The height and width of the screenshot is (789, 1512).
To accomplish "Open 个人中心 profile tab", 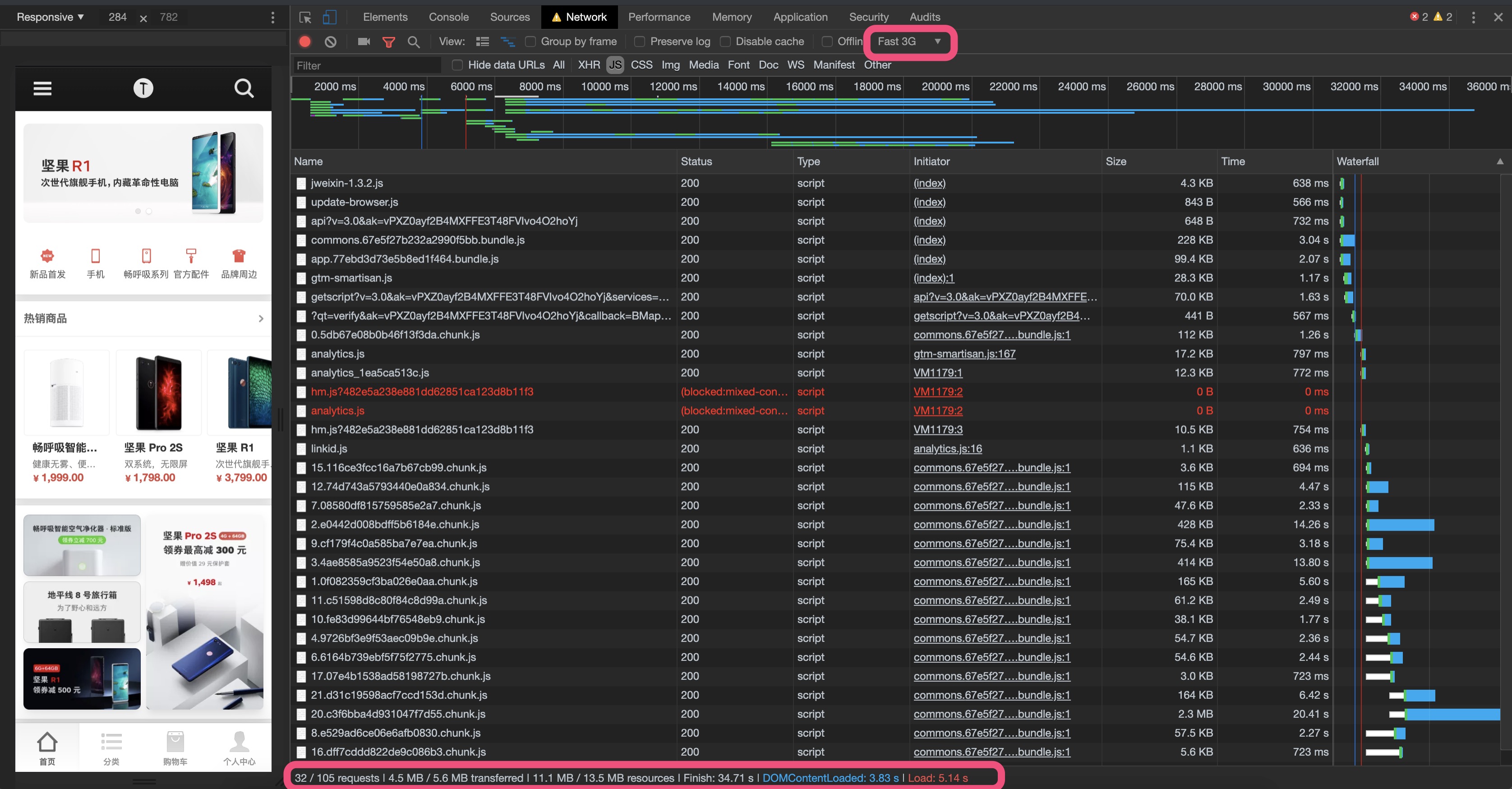I will (x=240, y=748).
